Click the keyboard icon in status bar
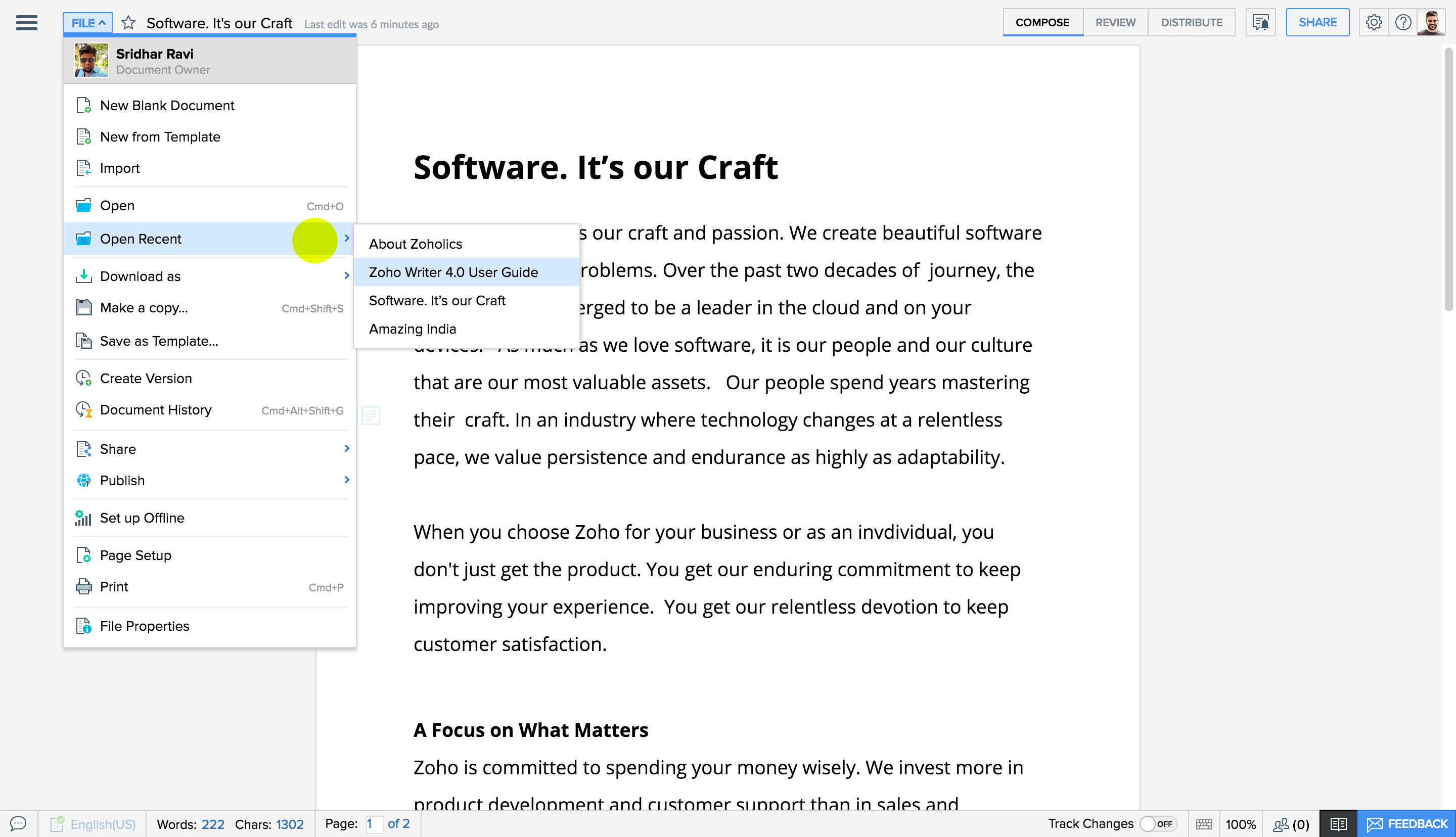Viewport: 1456px width, 837px height. click(1204, 824)
